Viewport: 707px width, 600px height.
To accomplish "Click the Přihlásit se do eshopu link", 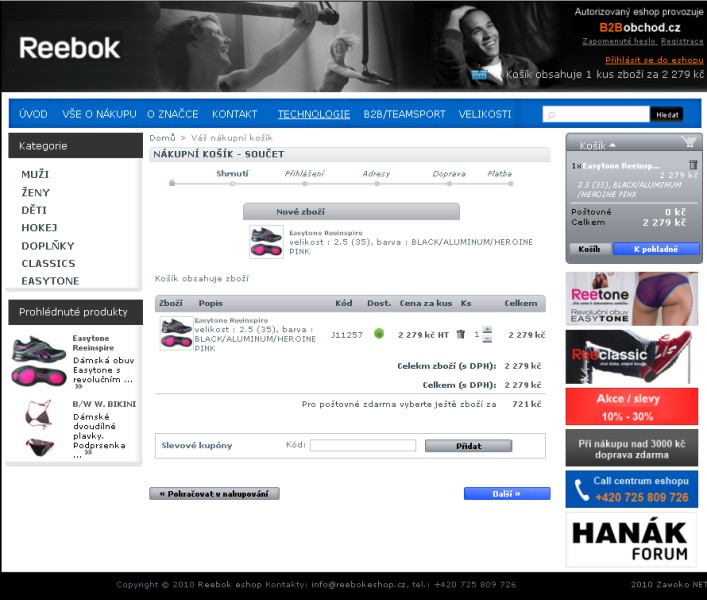I will [x=654, y=60].
